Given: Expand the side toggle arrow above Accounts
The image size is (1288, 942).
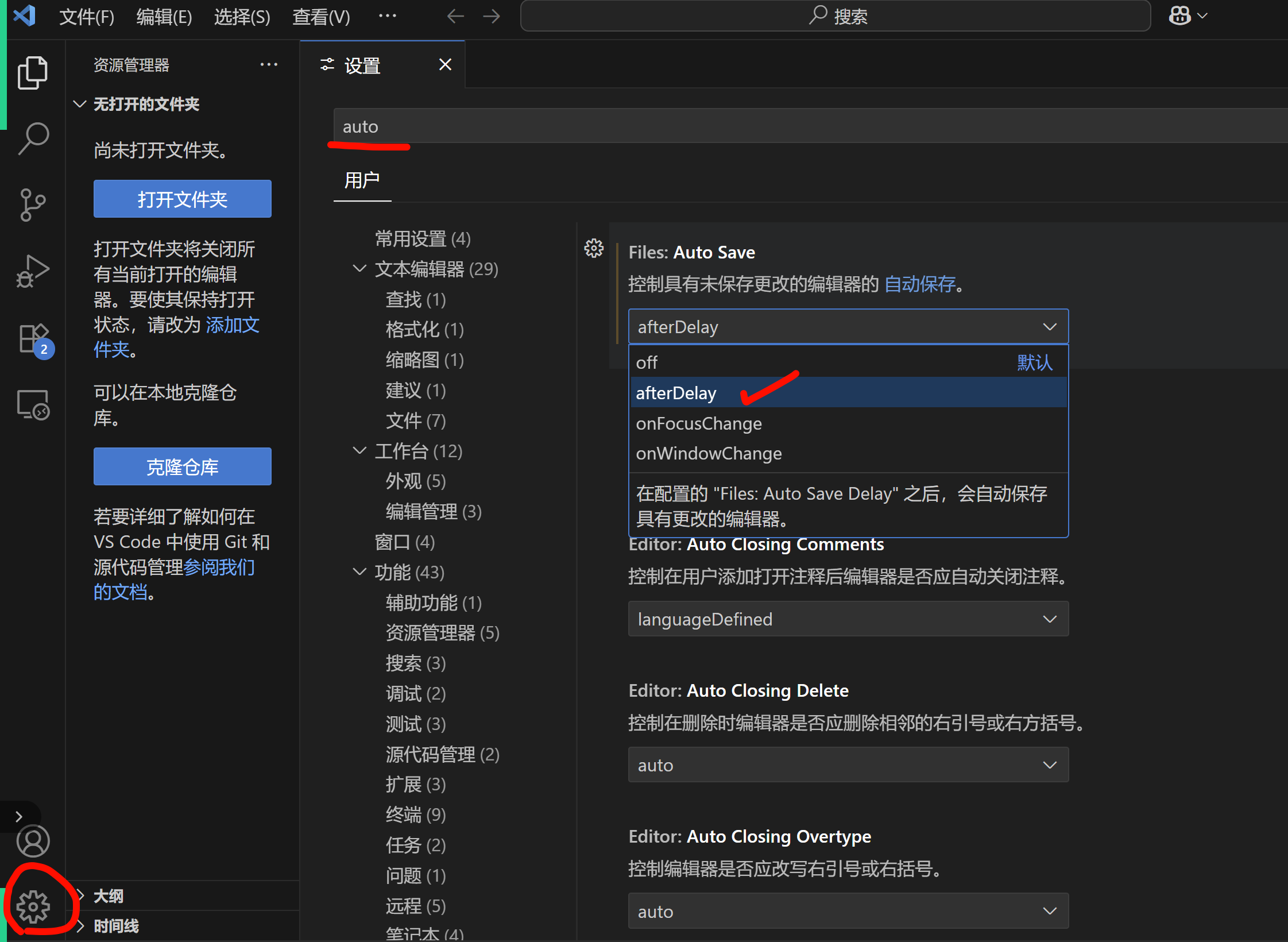Looking at the screenshot, I should point(19,816).
